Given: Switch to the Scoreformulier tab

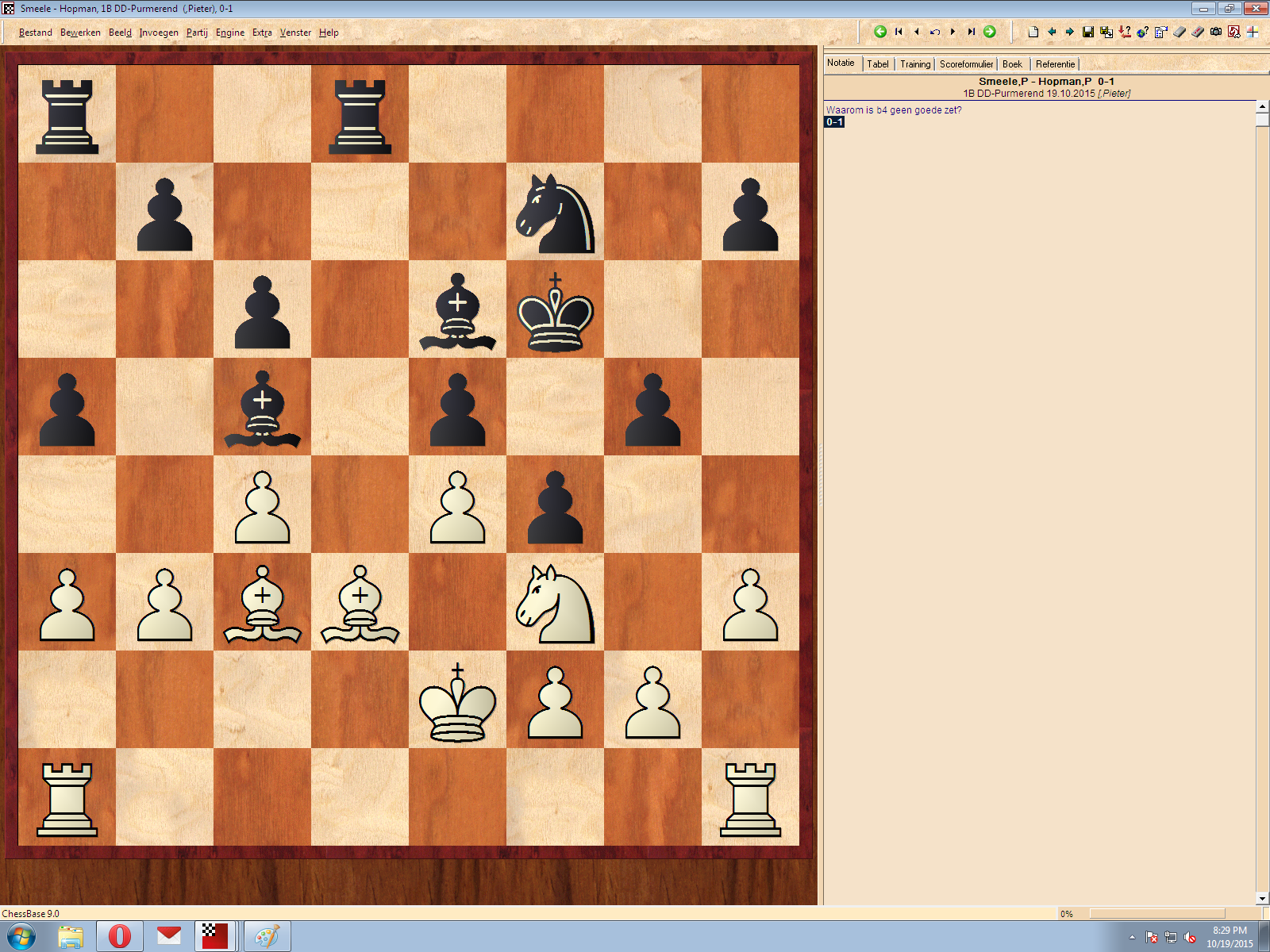Looking at the screenshot, I should coord(966,64).
